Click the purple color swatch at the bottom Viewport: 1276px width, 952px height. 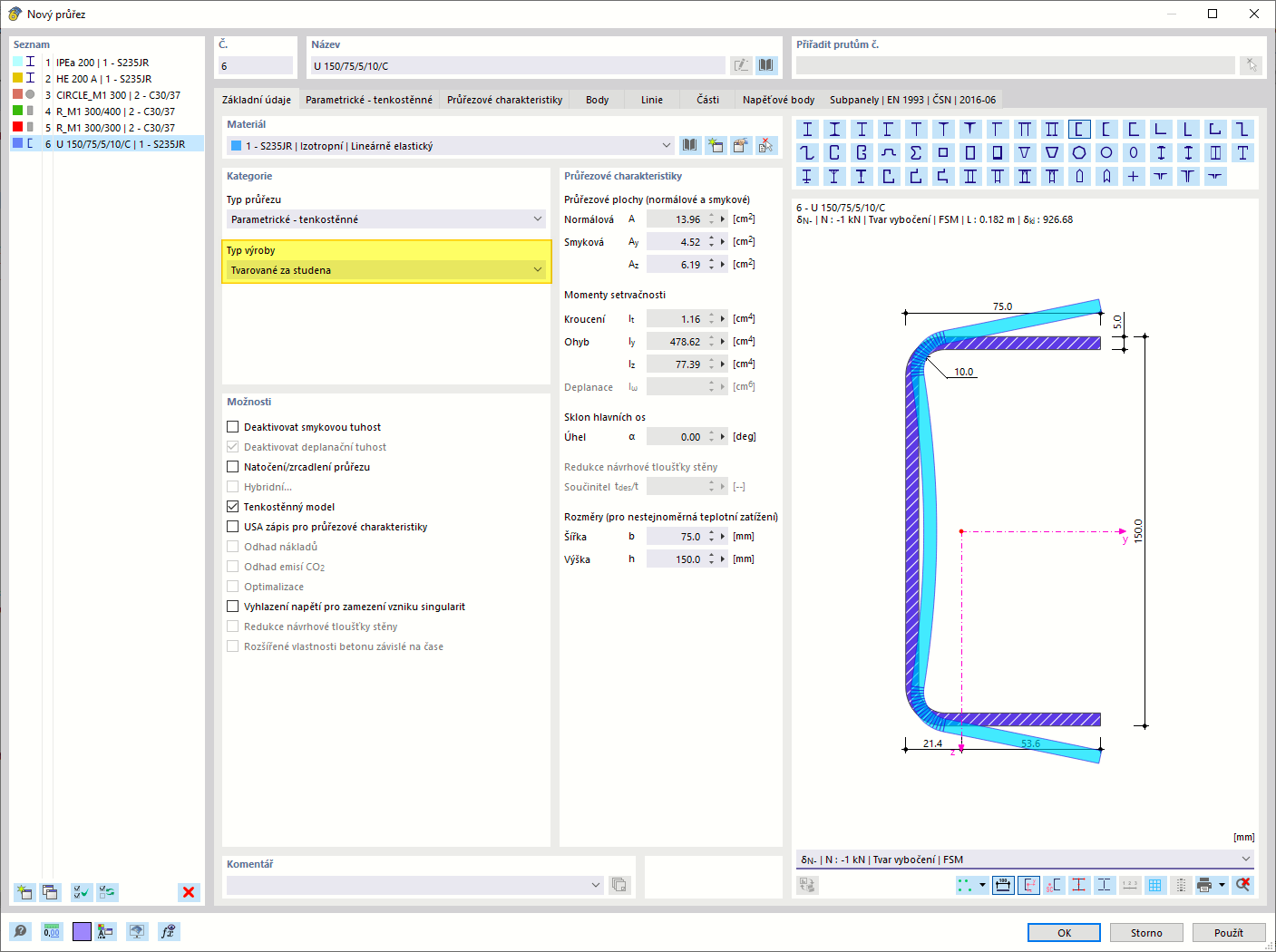pos(82,931)
